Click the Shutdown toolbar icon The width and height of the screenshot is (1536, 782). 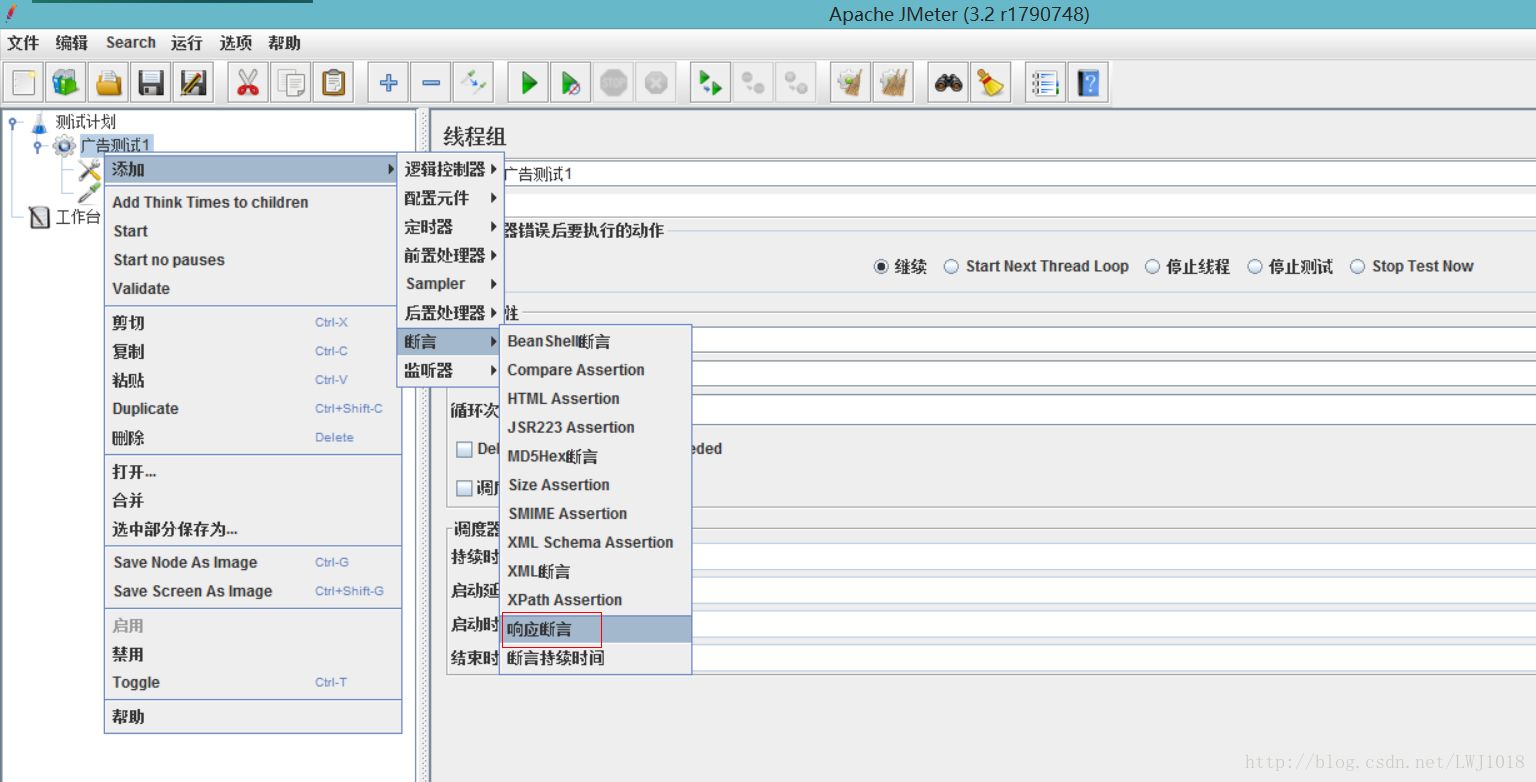[655, 82]
